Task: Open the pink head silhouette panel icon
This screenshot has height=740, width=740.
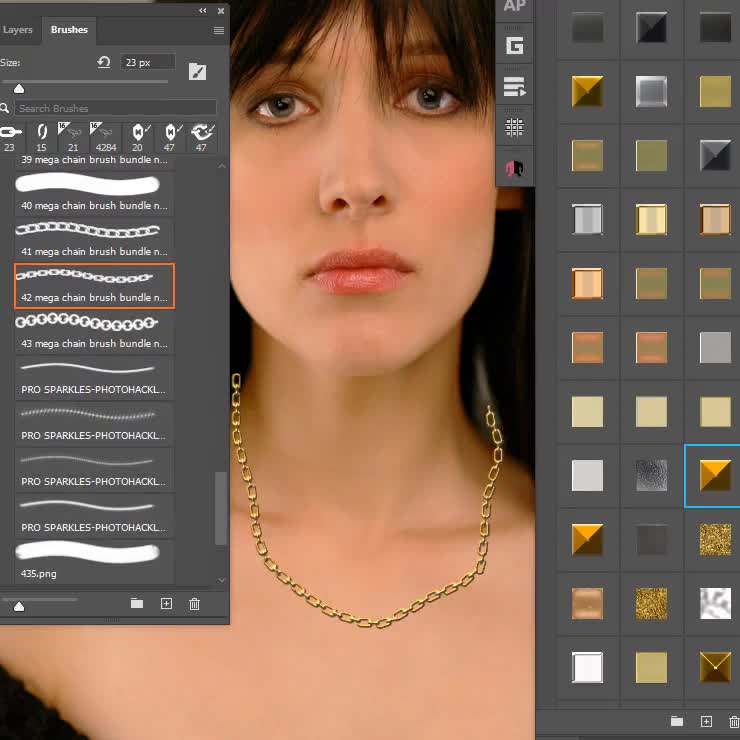Action: 514,168
